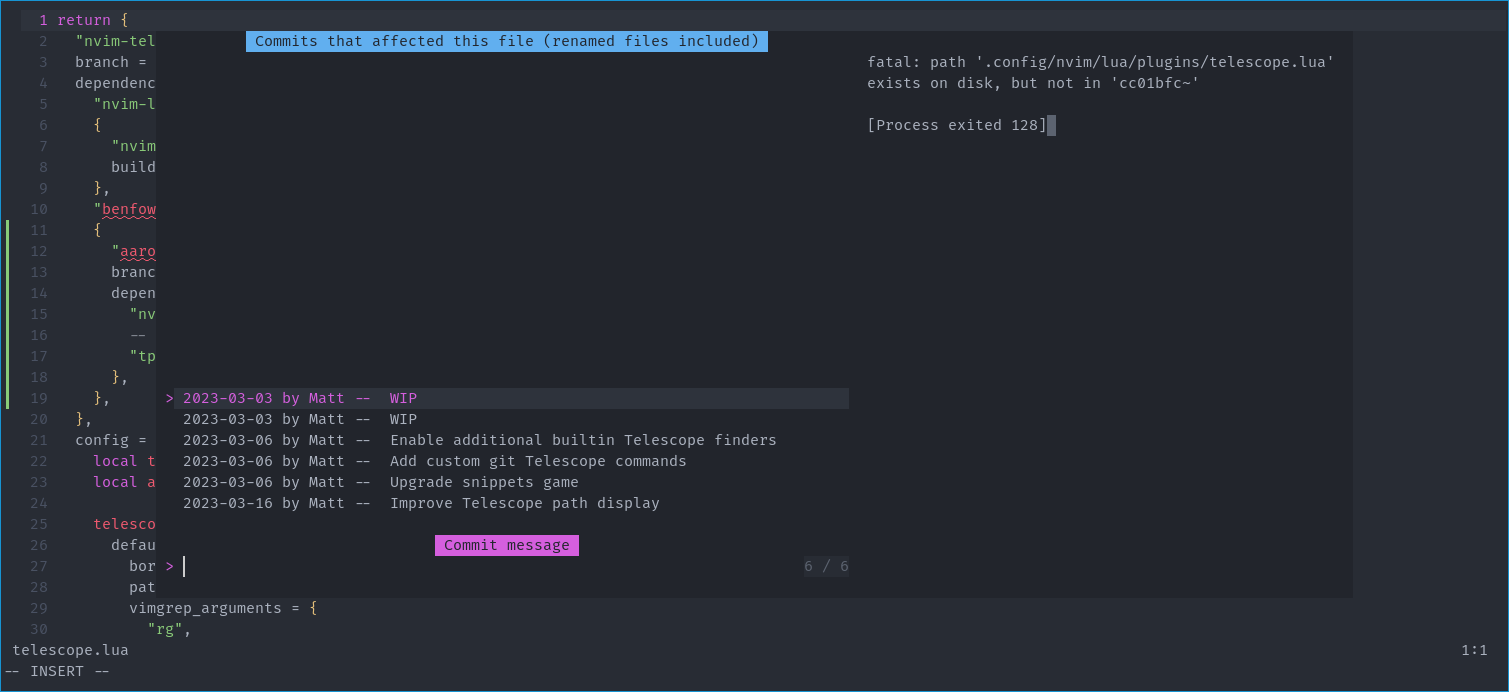The image size is (1509, 692).
Task: Click 'exists on disk, but not in' line
Action: coord(1033,83)
